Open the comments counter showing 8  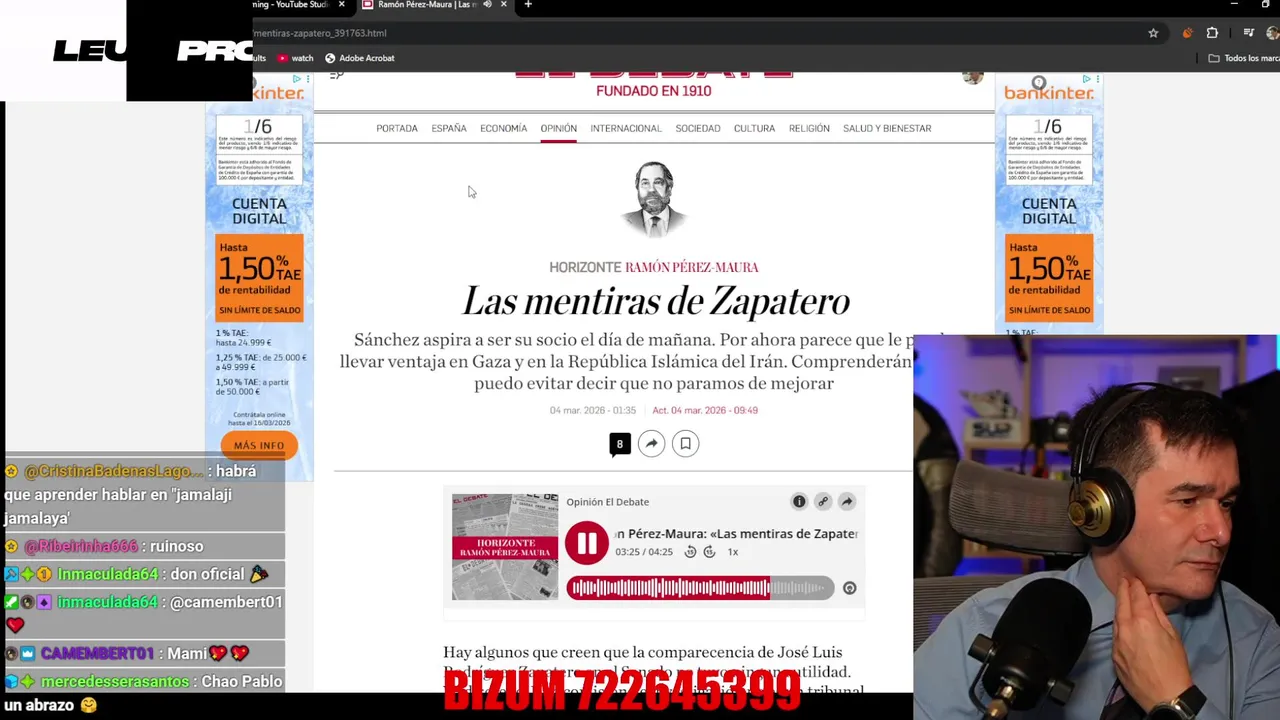pyautogui.click(x=620, y=444)
